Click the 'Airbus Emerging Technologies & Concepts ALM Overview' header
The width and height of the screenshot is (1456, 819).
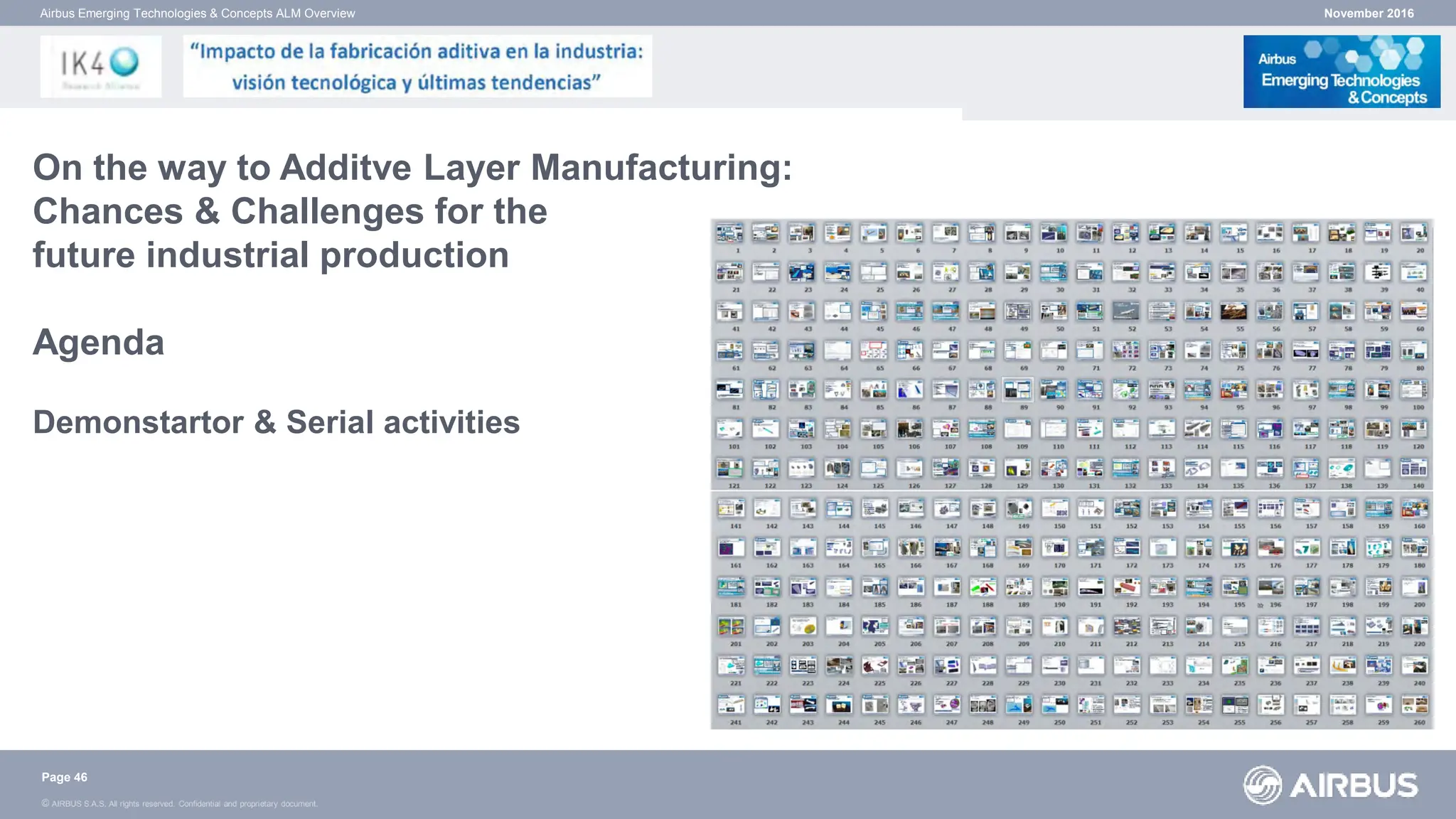tap(198, 14)
